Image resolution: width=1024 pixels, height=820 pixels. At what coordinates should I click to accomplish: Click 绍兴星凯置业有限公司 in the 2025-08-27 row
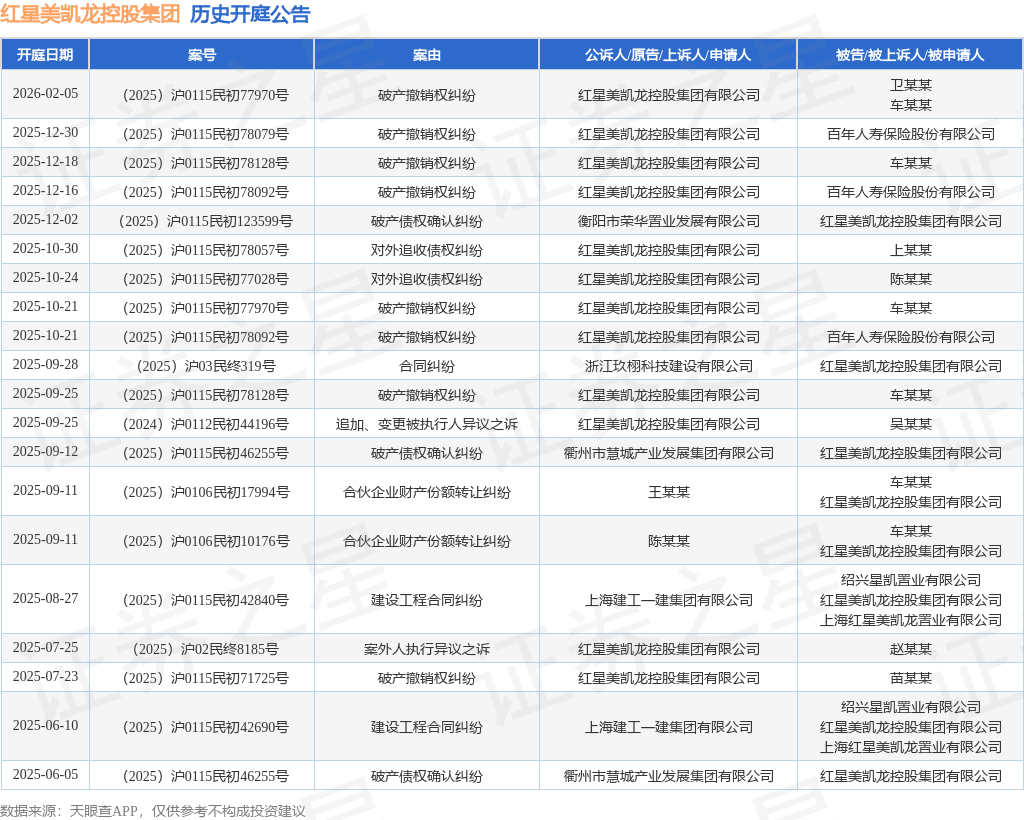tap(911, 579)
